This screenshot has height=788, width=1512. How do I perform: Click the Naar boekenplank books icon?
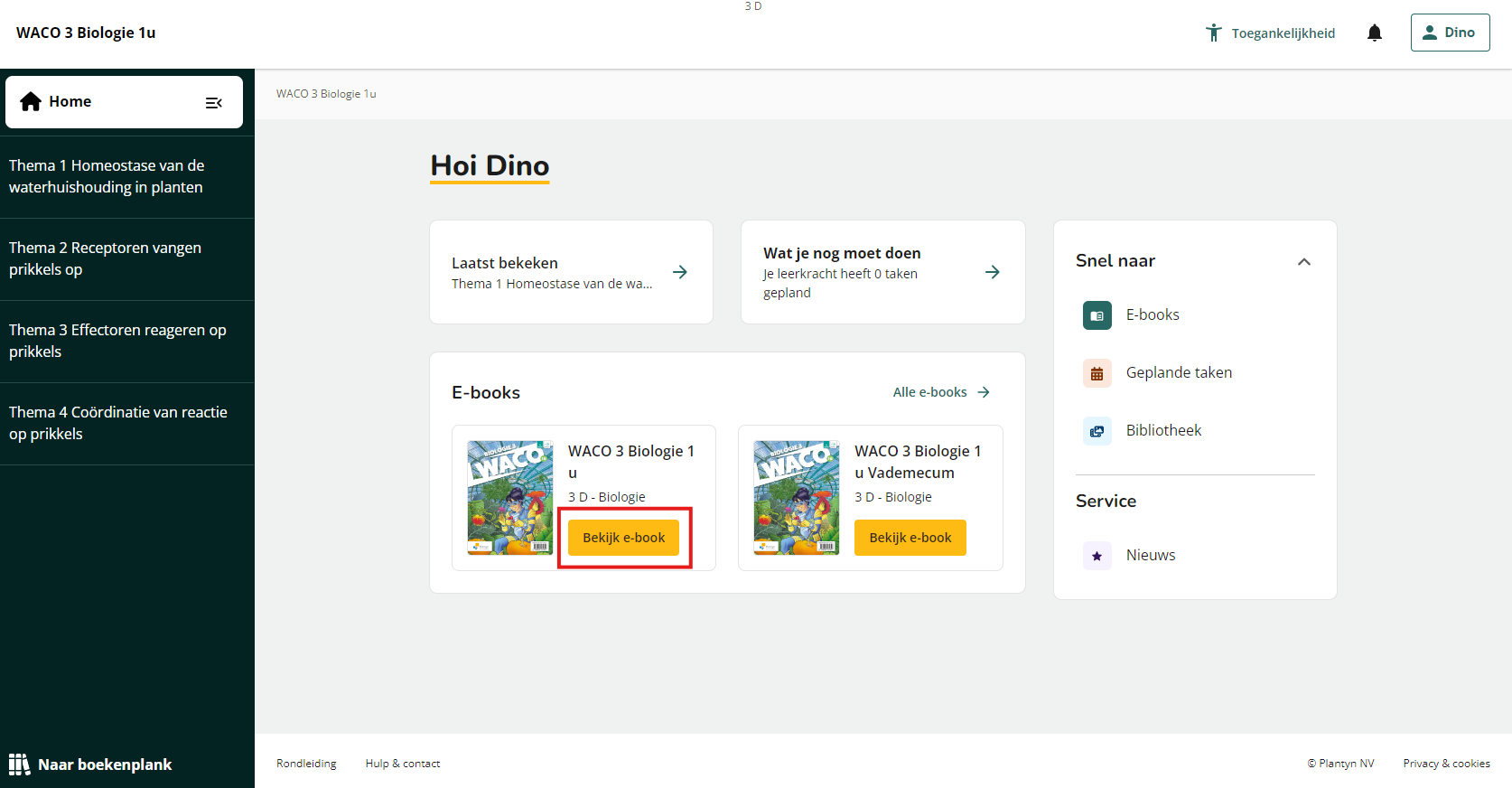point(19,765)
